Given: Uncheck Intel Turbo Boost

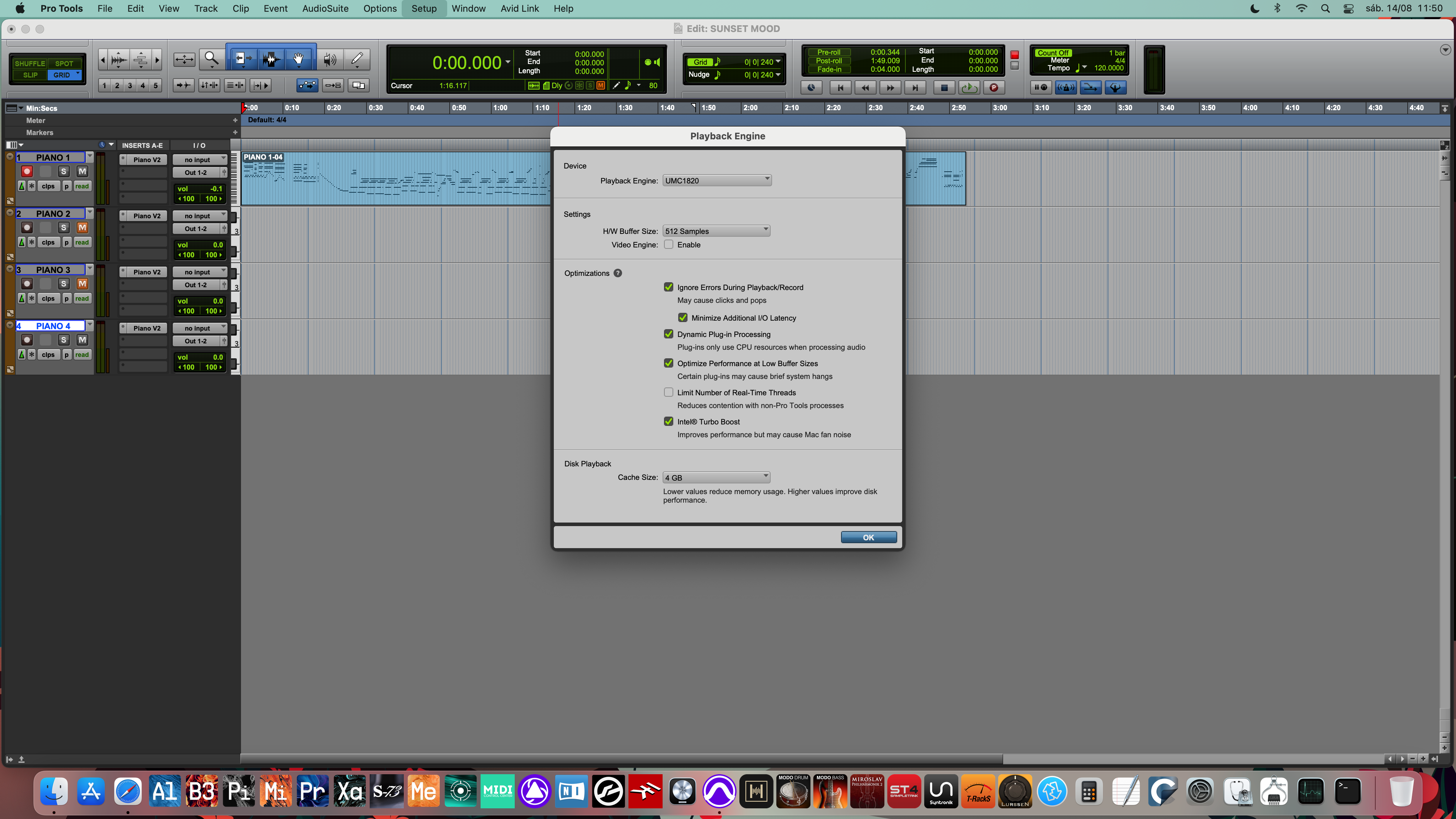Looking at the screenshot, I should (x=669, y=421).
